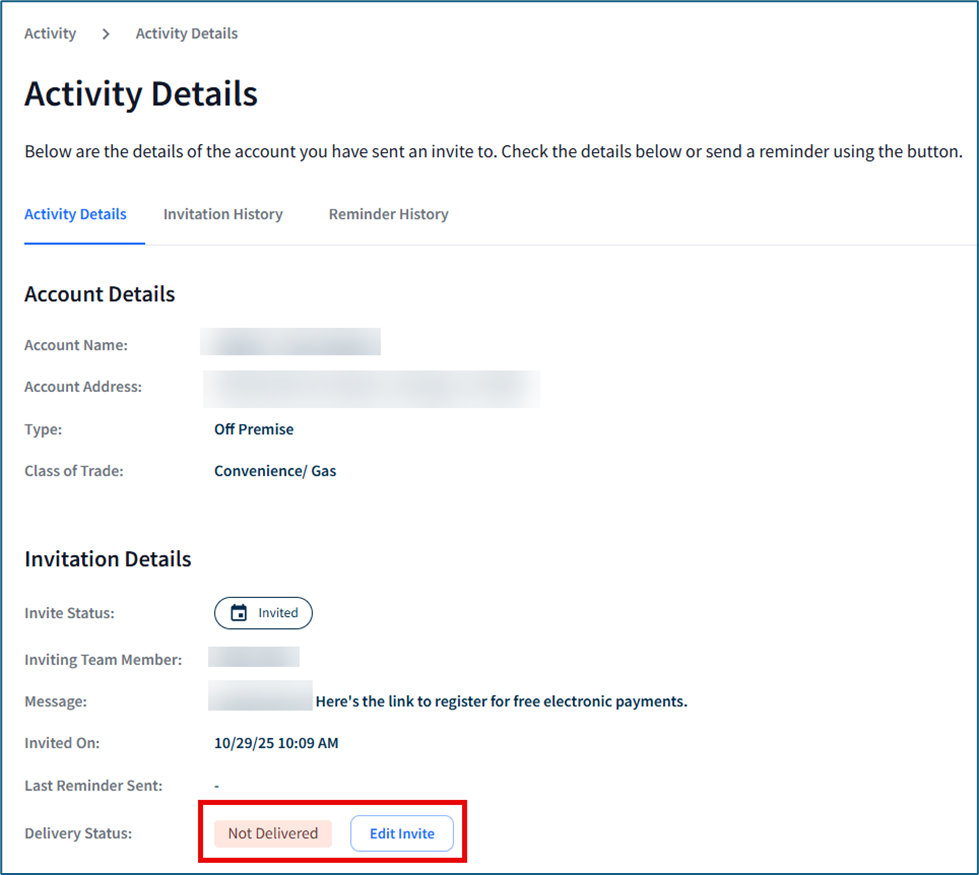The image size is (979, 875).
Task: Click the invited date 10/29/25 10:09 AM
Action: (276, 743)
